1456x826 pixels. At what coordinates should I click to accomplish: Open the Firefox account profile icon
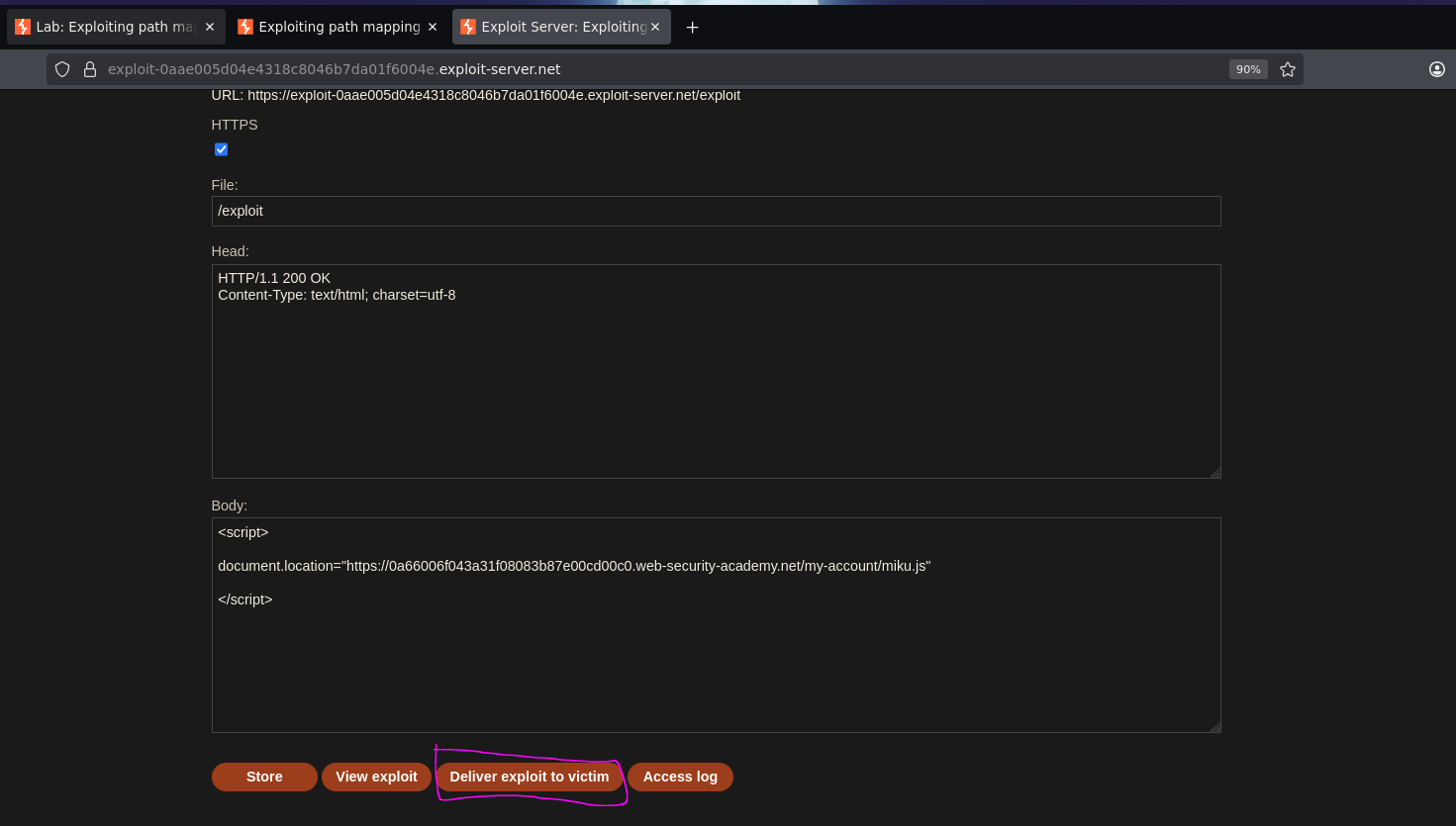1437,69
